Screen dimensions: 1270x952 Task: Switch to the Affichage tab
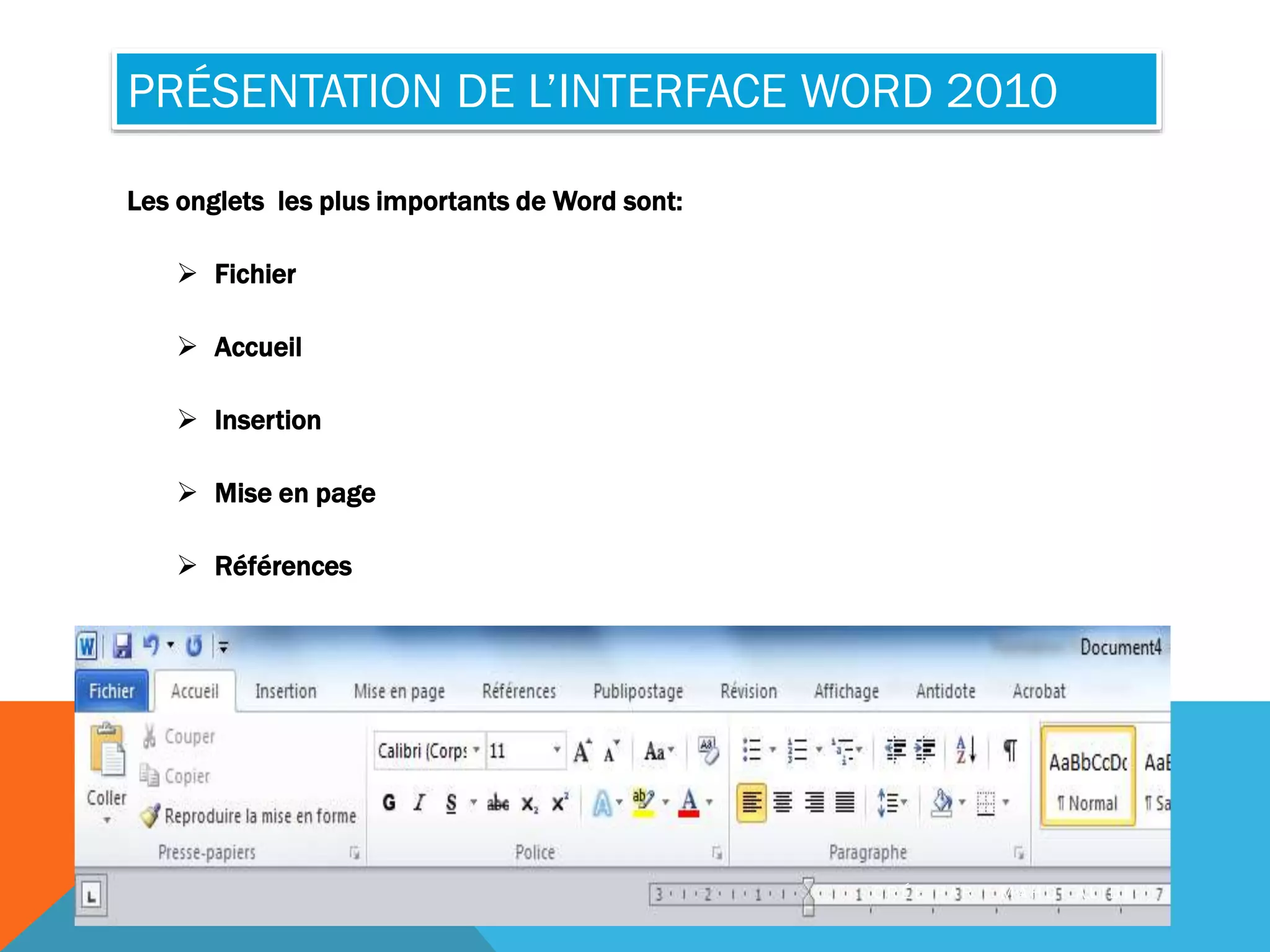tap(846, 692)
